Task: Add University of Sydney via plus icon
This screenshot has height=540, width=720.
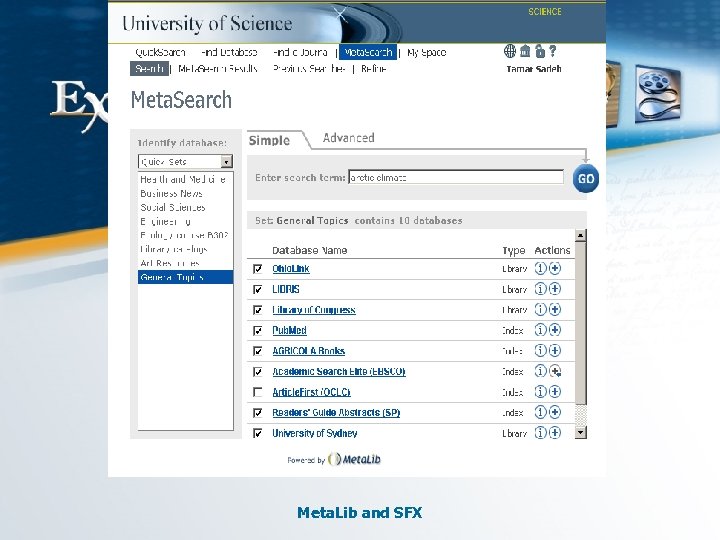Action: pyautogui.click(x=555, y=433)
